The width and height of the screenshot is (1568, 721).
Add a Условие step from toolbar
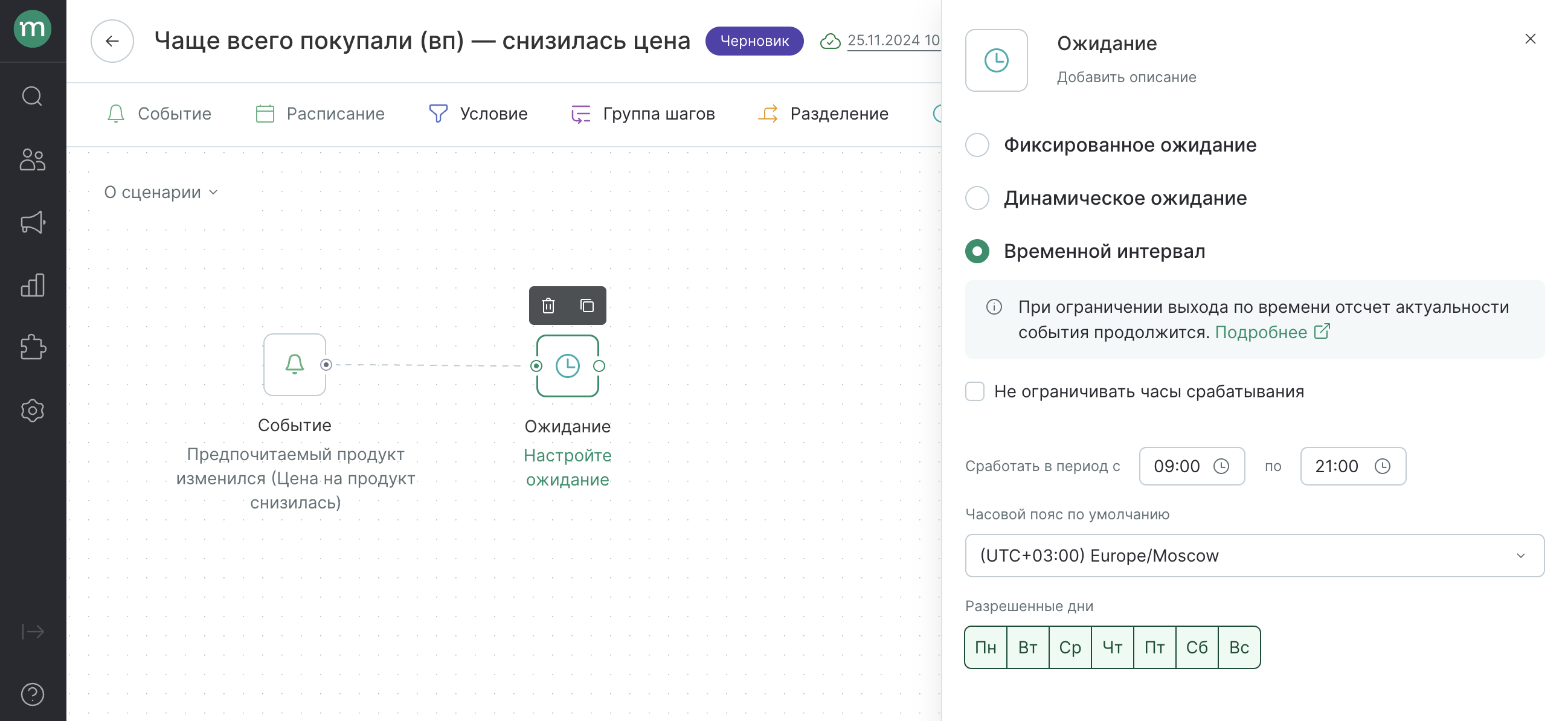[478, 114]
